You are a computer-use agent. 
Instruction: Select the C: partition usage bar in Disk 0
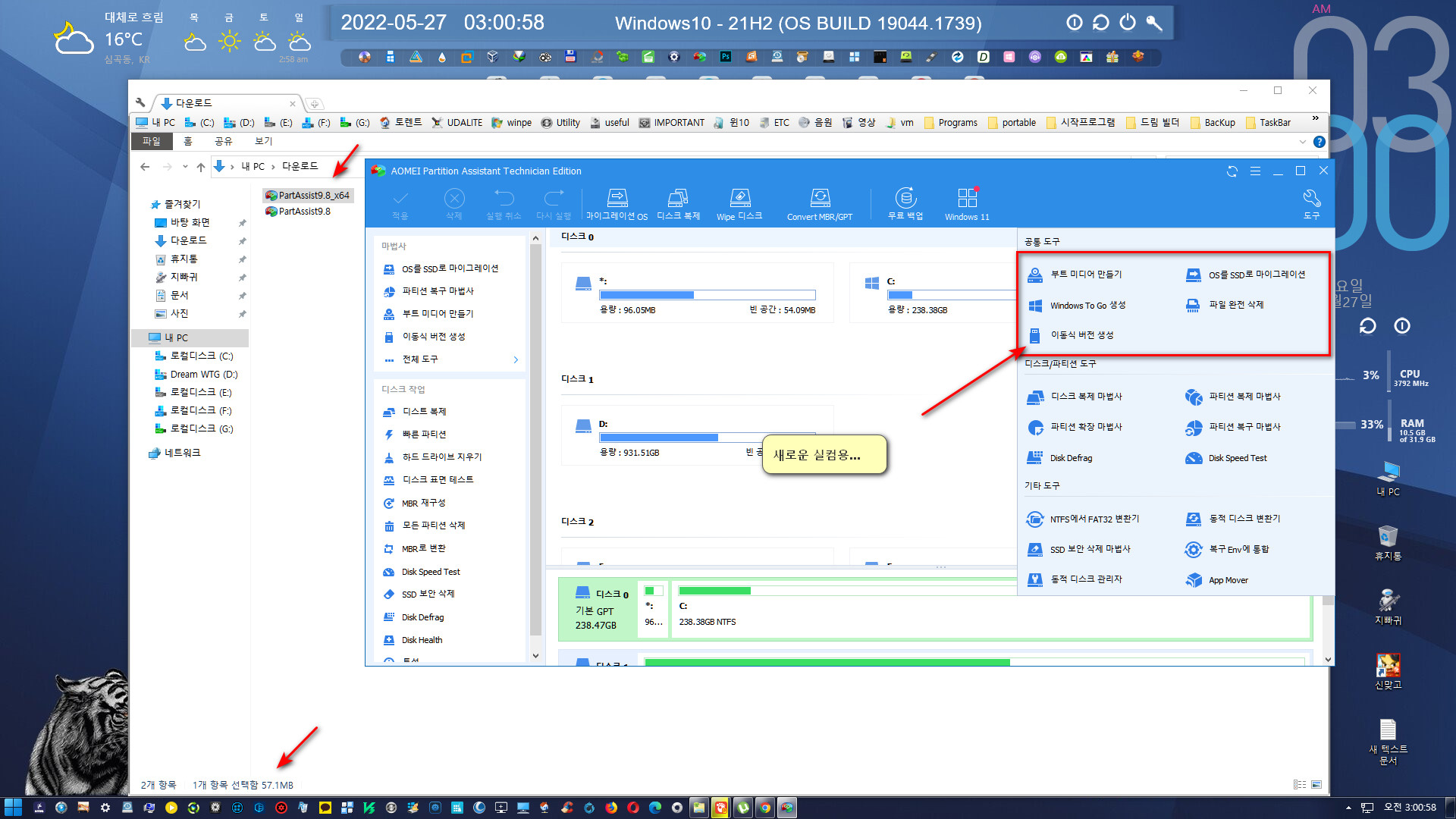point(951,295)
